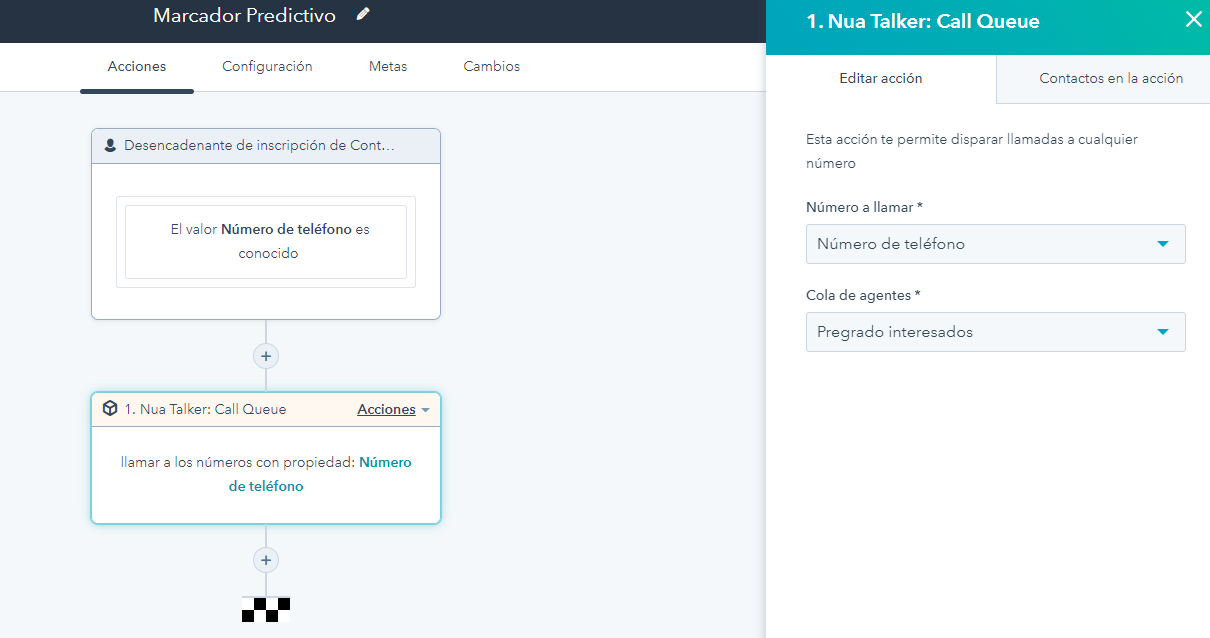Click the panel title 1. Nua Talker: Call Queue
This screenshot has height=638, width=1210.
tap(923, 21)
